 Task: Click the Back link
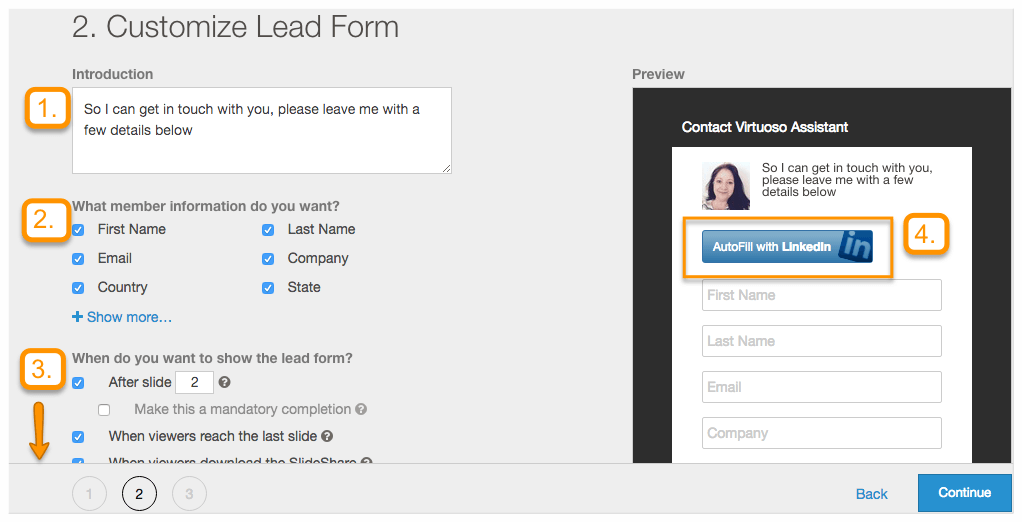click(x=871, y=494)
